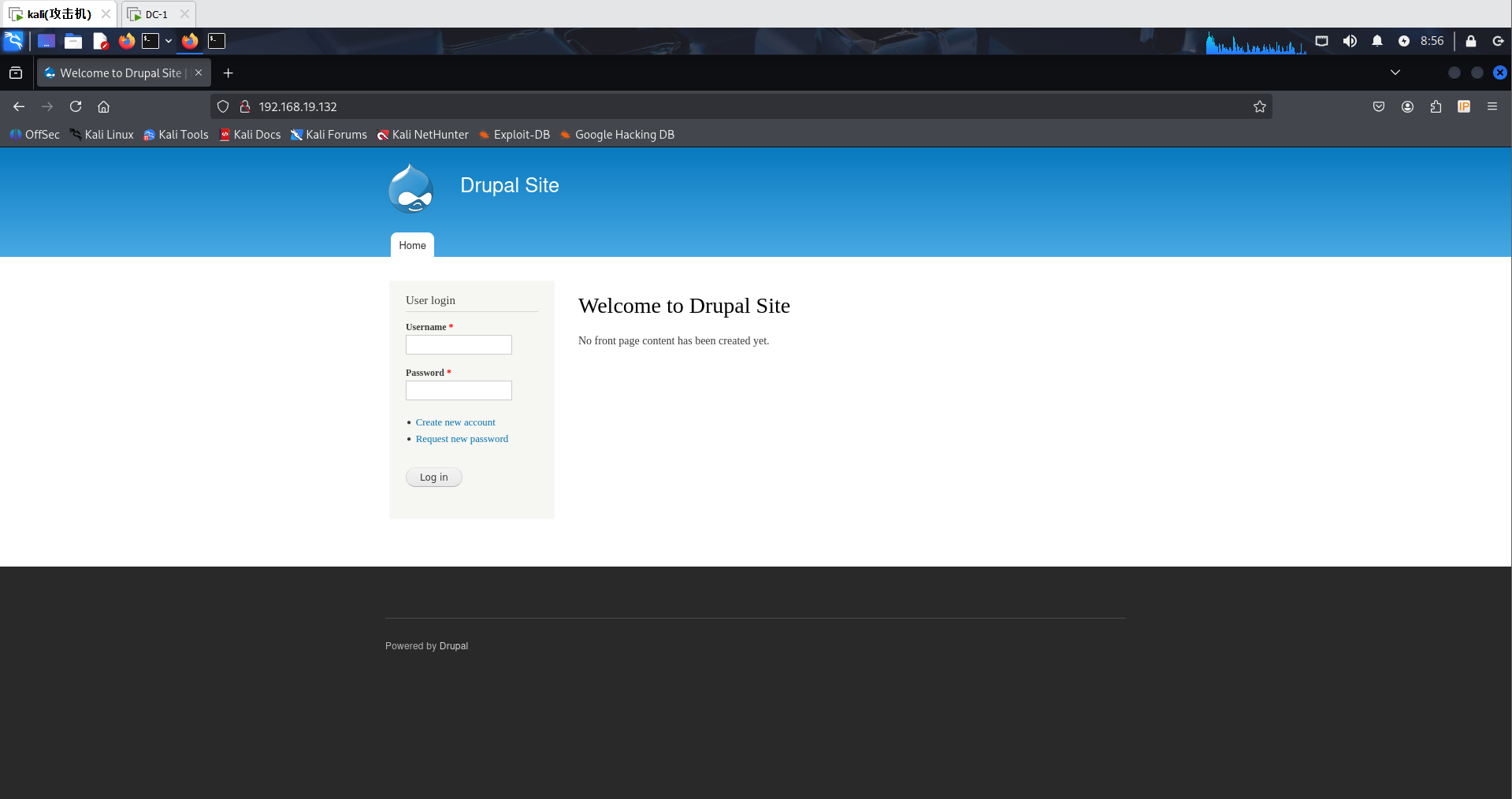
Task: Open the terminal launcher in the panel
Action: [150, 41]
